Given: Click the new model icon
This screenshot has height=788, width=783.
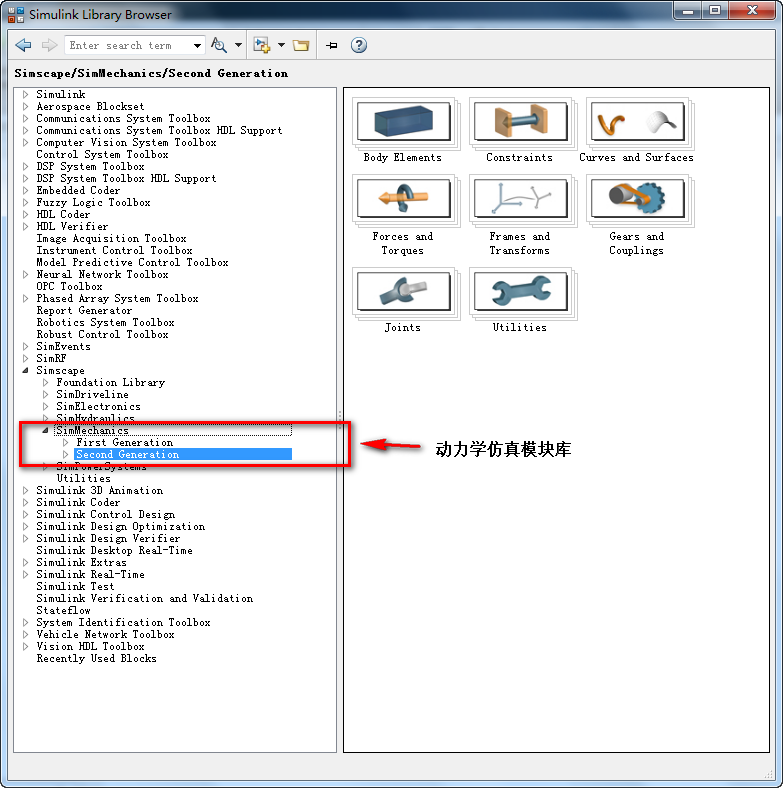Looking at the screenshot, I should pyautogui.click(x=261, y=45).
